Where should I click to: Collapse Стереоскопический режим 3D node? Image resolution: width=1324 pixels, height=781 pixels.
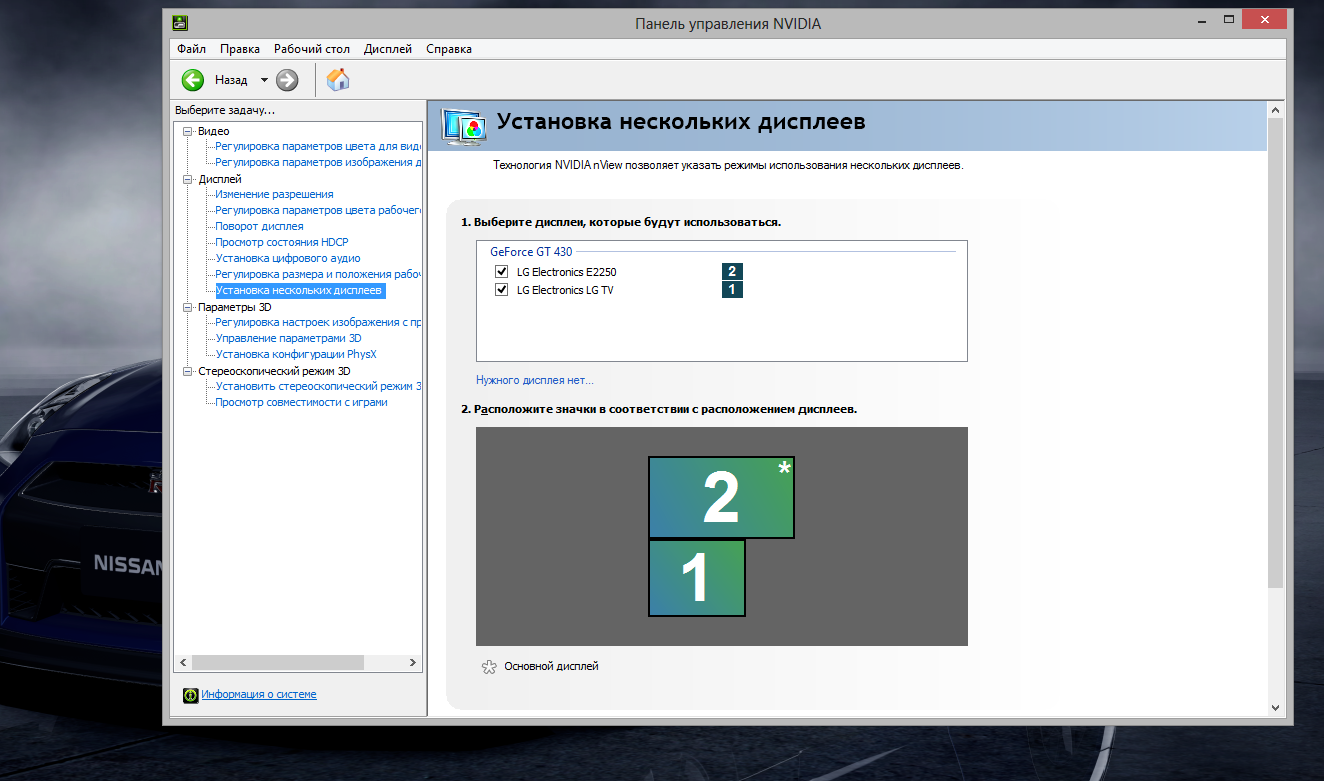pyautogui.click(x=187, y=371)
